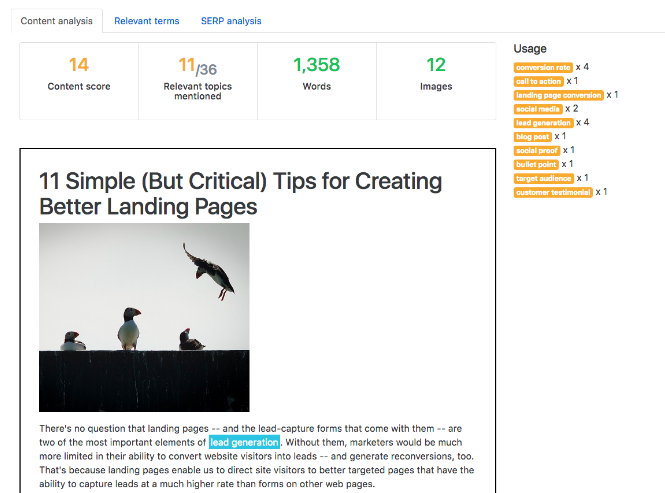
Task: Switch to the Relevant terms tab
Action: click(147, 21)
